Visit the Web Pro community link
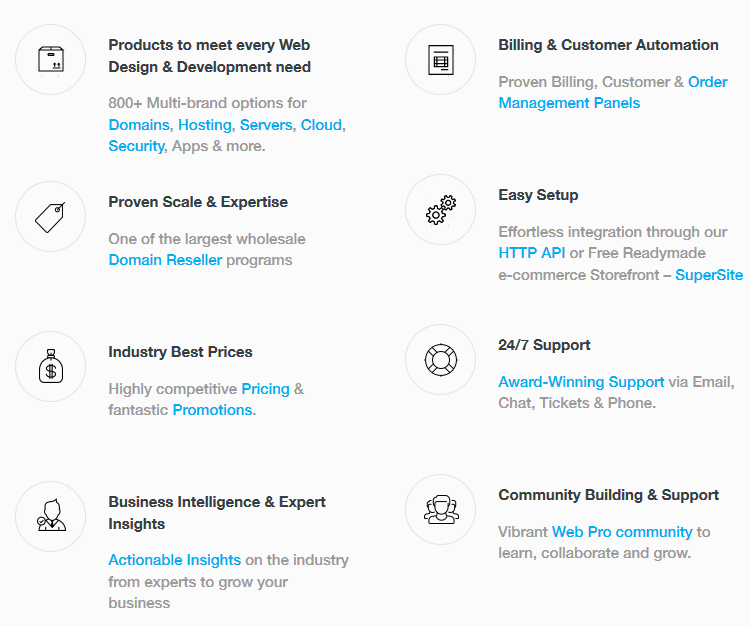 pos(622,532)
